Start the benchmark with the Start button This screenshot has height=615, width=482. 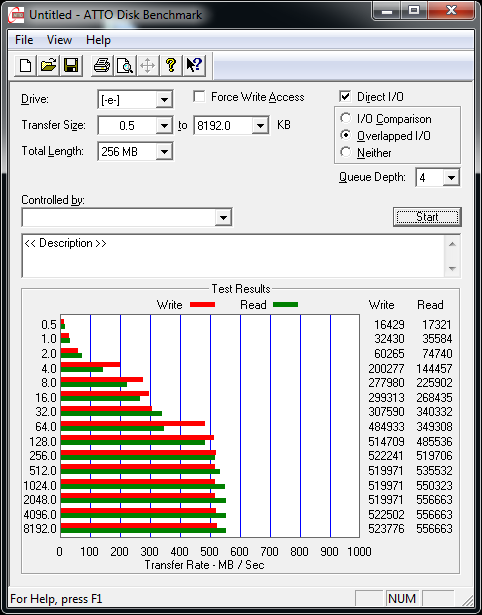427,217
